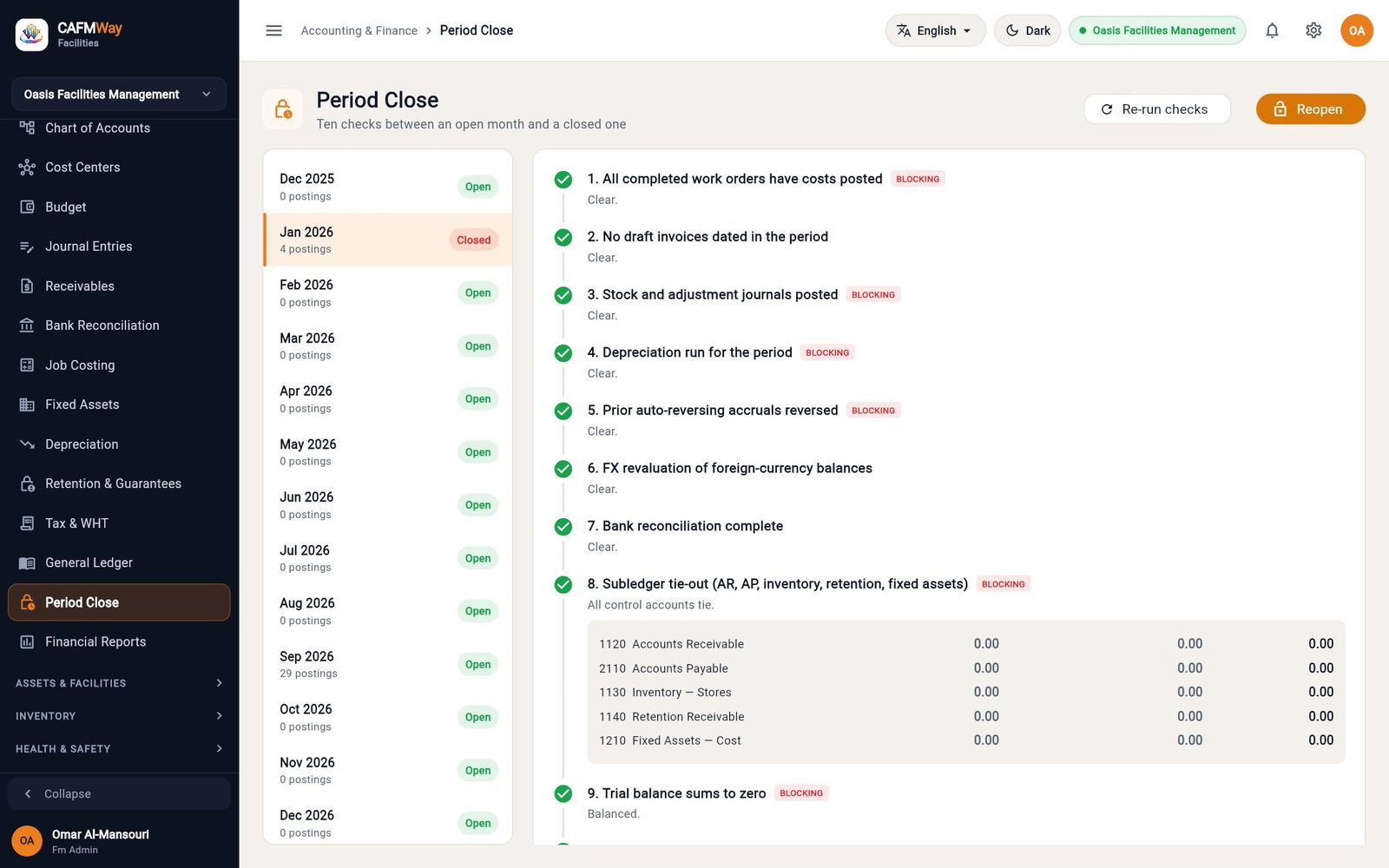Click Re-run checks button
This screenshot has height=868, width=1389.
click(x=1156, y=109)
